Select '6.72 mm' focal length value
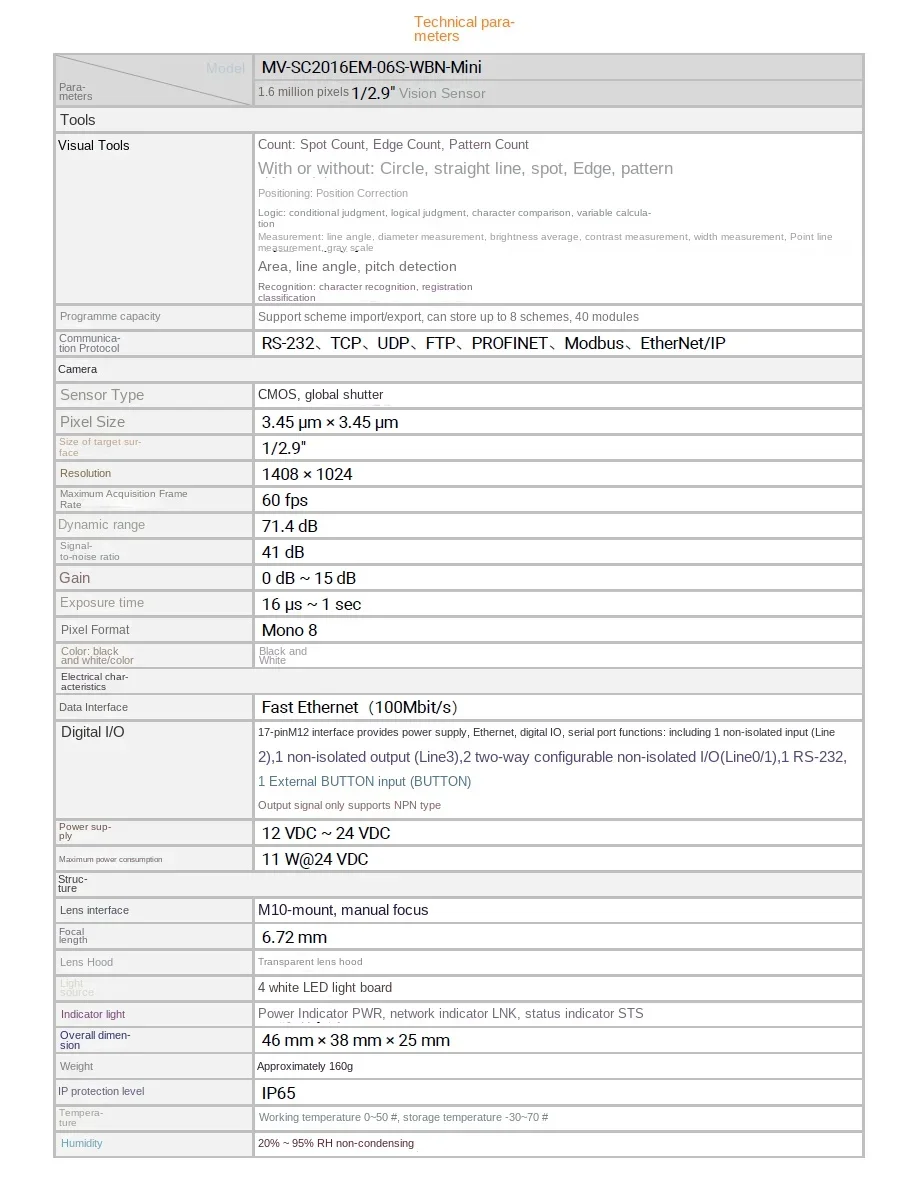The image size is (914, 1200). (x=294, y=938)
